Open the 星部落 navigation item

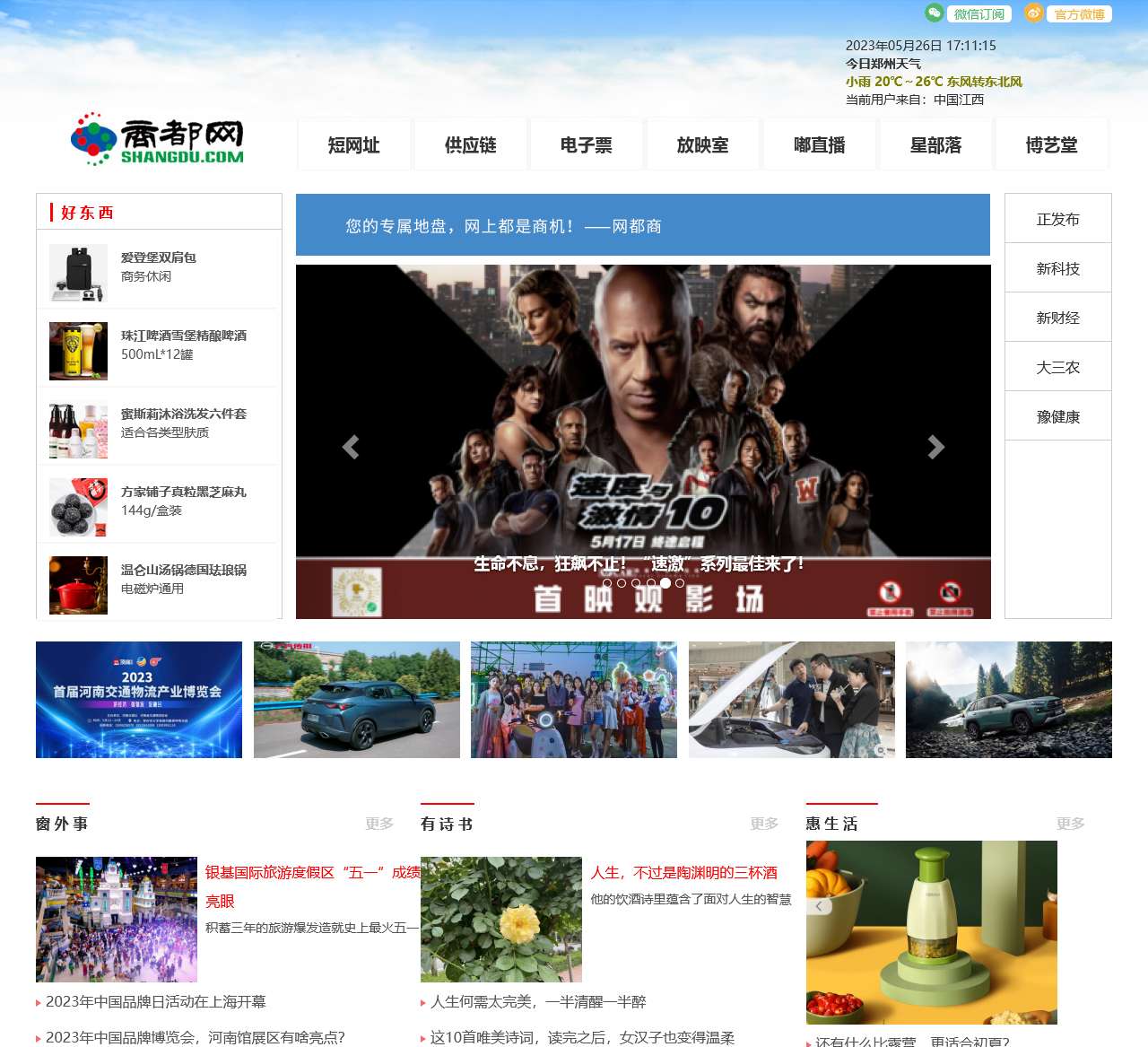pos(935,144)
